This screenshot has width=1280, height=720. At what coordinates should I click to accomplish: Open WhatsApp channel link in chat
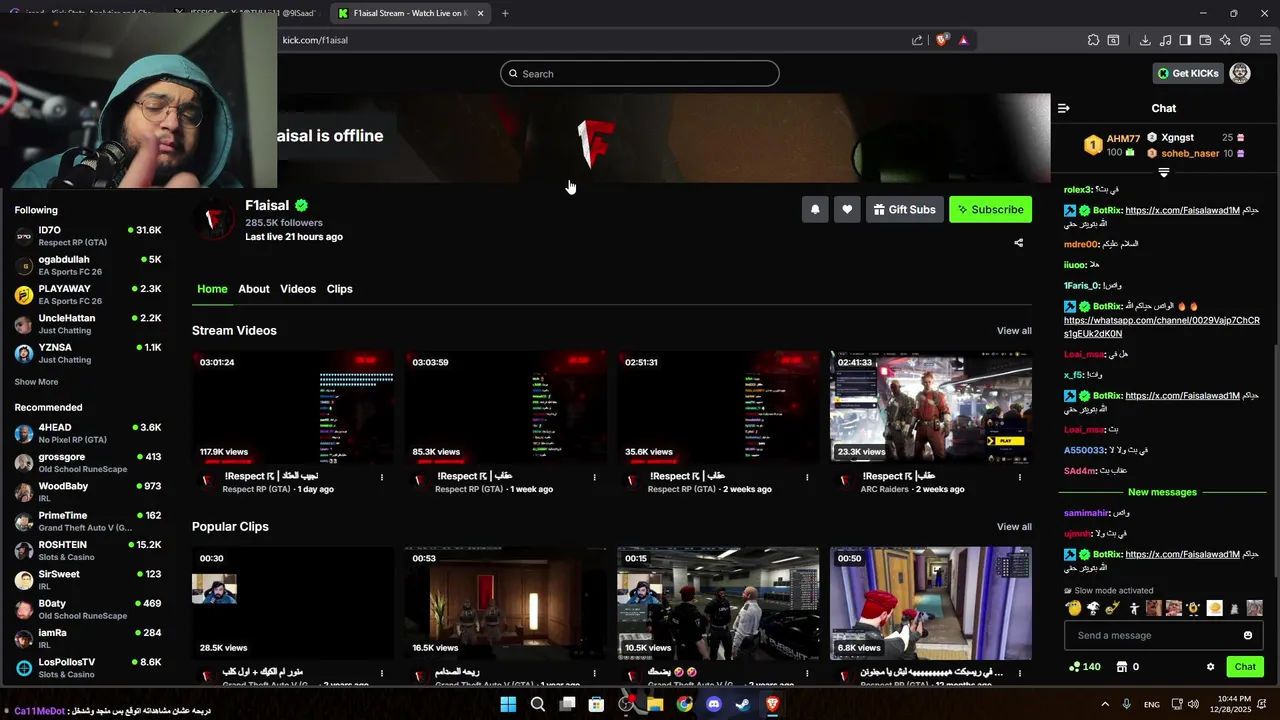pos(1162,327)
